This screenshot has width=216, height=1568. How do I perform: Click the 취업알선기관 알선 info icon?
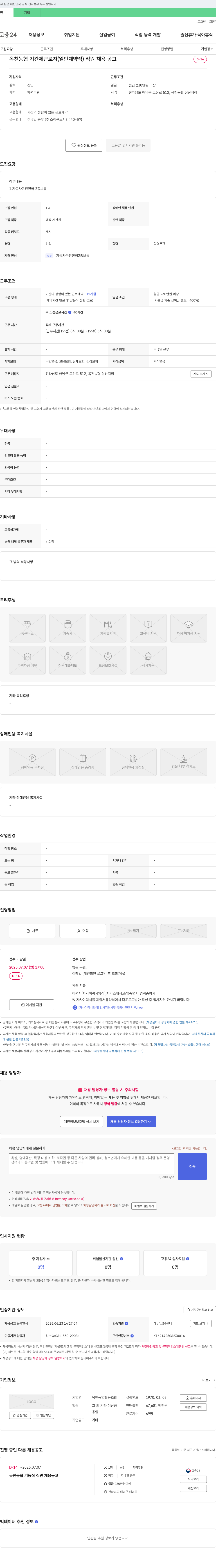[x=122, y=1259]
